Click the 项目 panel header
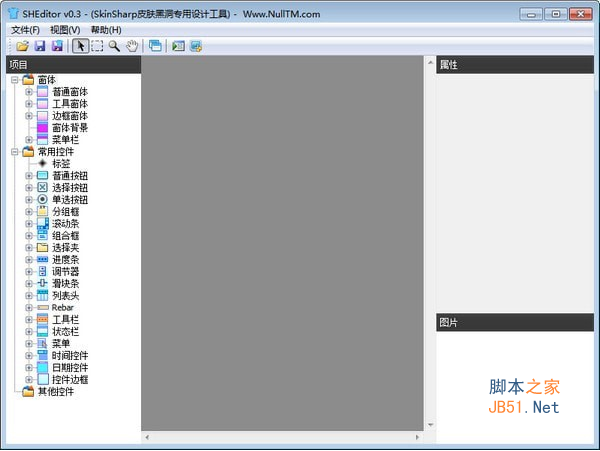The width and height of the screenshot is (600, 451). point(73,65)
